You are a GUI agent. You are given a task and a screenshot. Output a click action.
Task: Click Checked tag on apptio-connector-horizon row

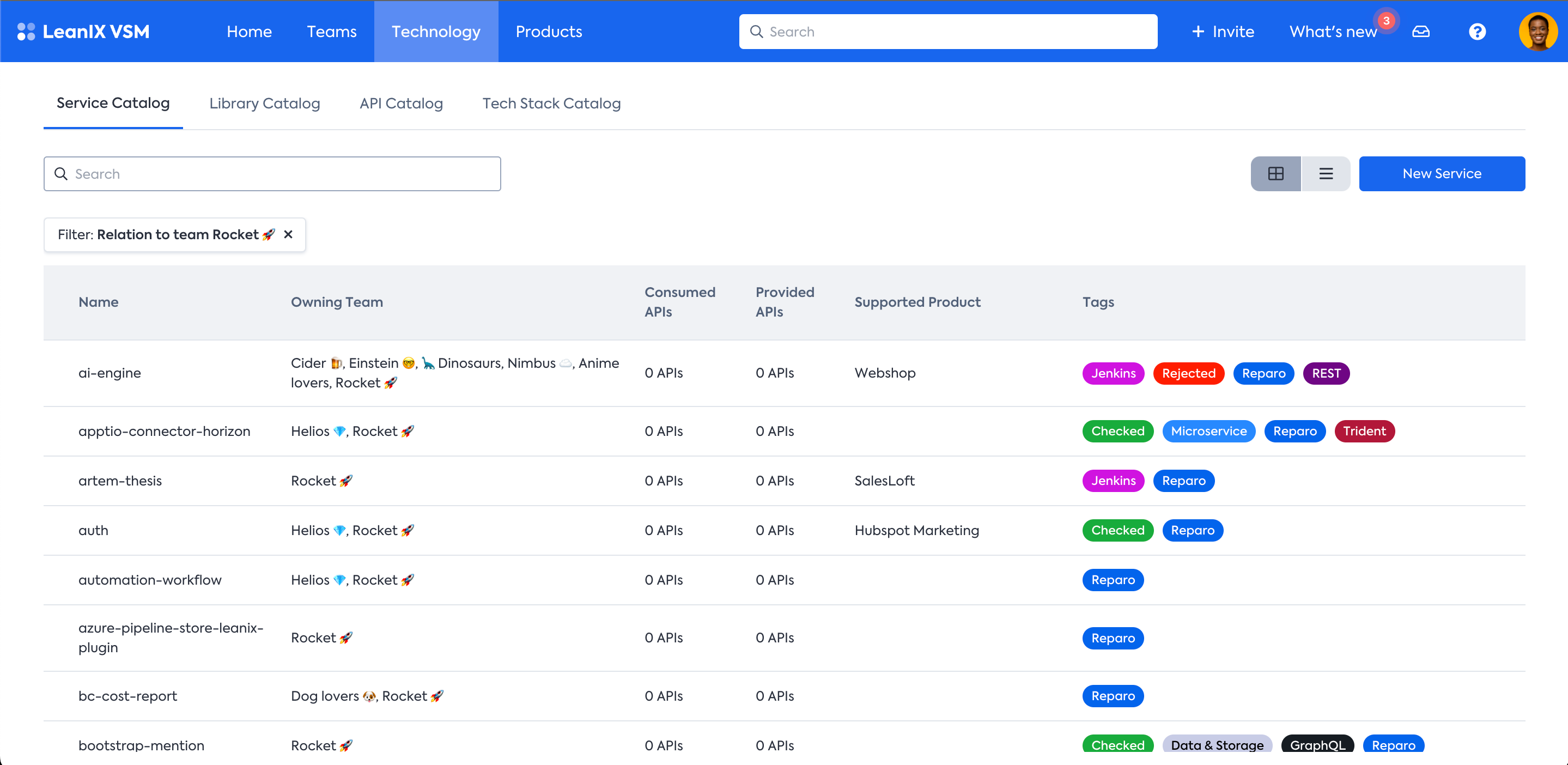1117,432
